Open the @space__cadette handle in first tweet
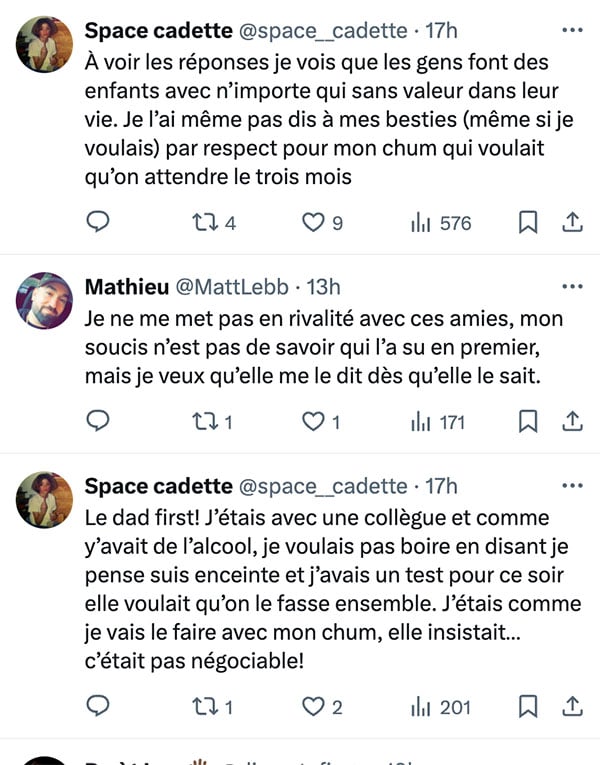The height and width of the screenshot is (765, 600). pos(323,31)
